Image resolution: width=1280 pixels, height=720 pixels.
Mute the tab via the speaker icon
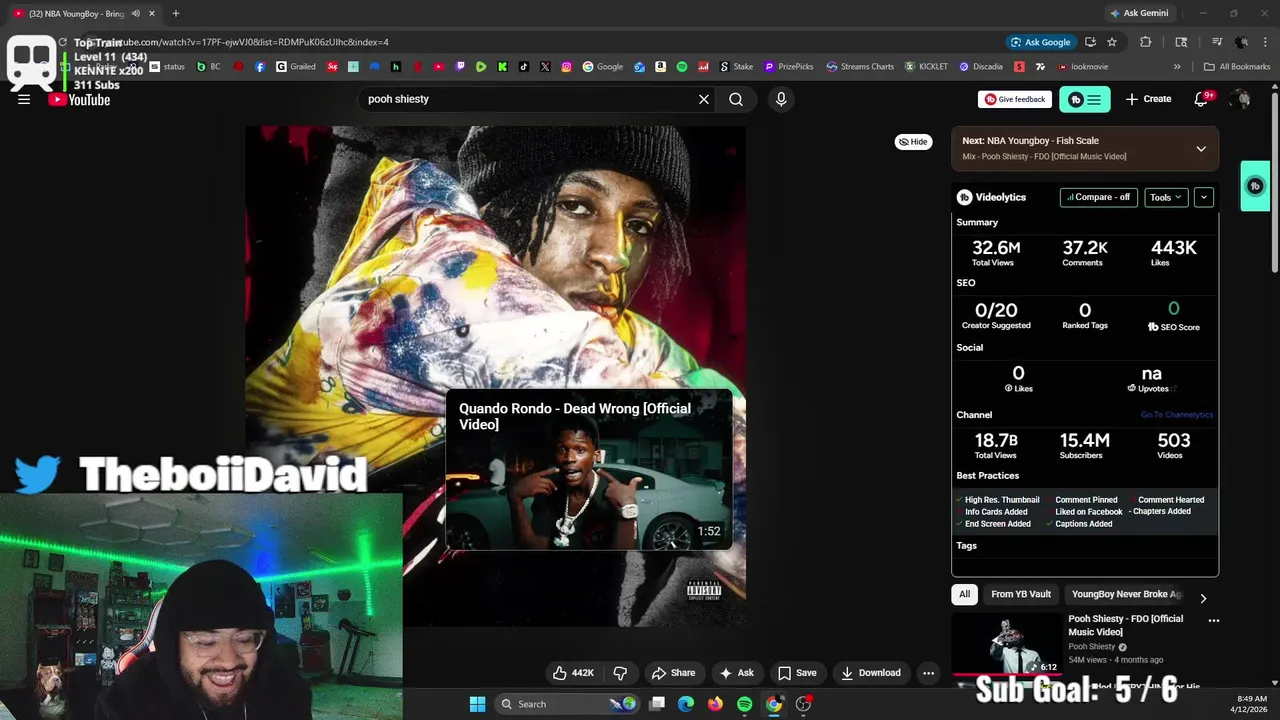135,14
